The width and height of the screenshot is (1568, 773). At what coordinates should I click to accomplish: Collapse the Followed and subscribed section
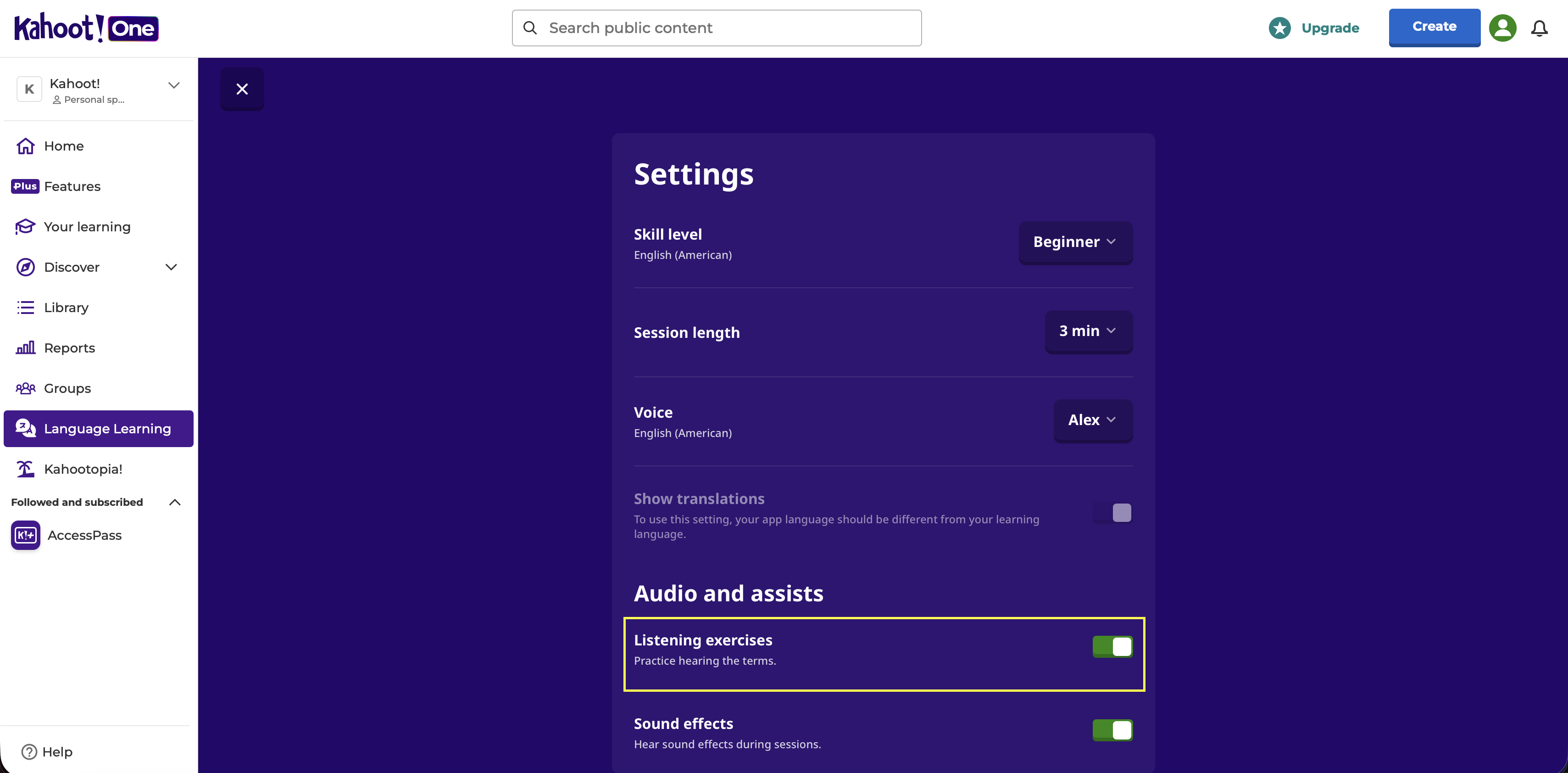175,502
